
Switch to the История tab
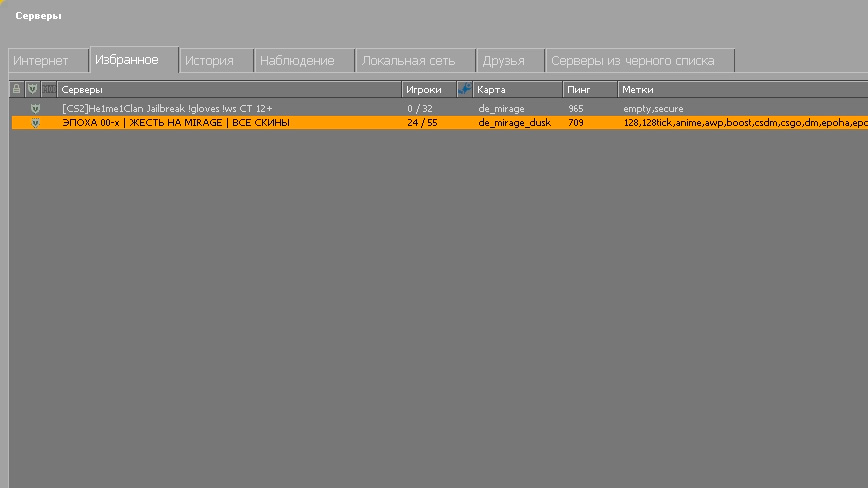coord(216,61)
